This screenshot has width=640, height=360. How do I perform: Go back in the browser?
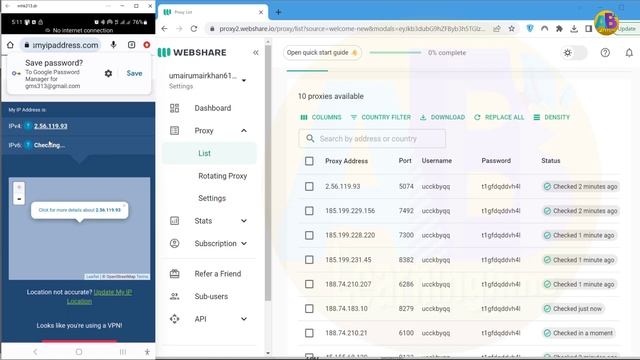pos(164,29)
